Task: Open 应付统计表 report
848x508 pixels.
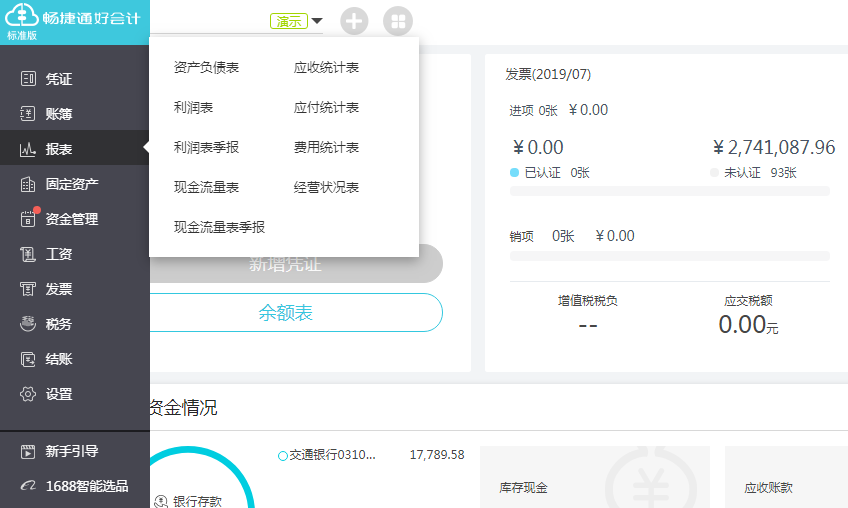Action: click(x=326, y=108)
